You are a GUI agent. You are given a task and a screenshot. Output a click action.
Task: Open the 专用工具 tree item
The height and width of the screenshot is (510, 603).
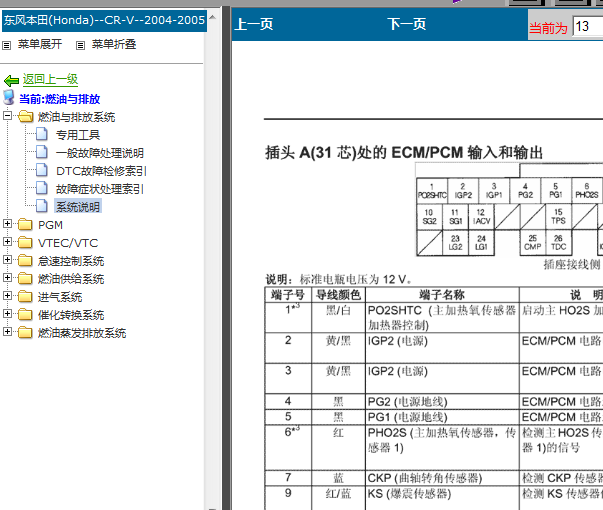pyautogui.click(x=78, y=135)
